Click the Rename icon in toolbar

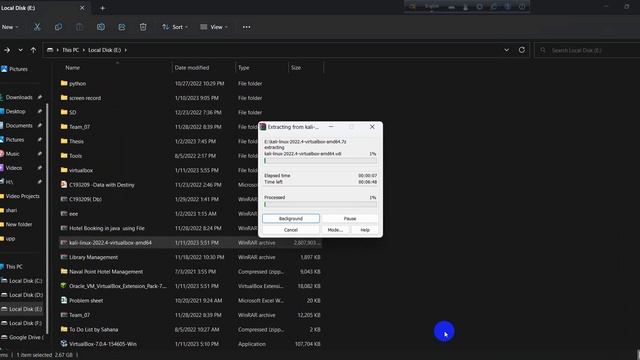pyautogui.click(x=101, y=27)
